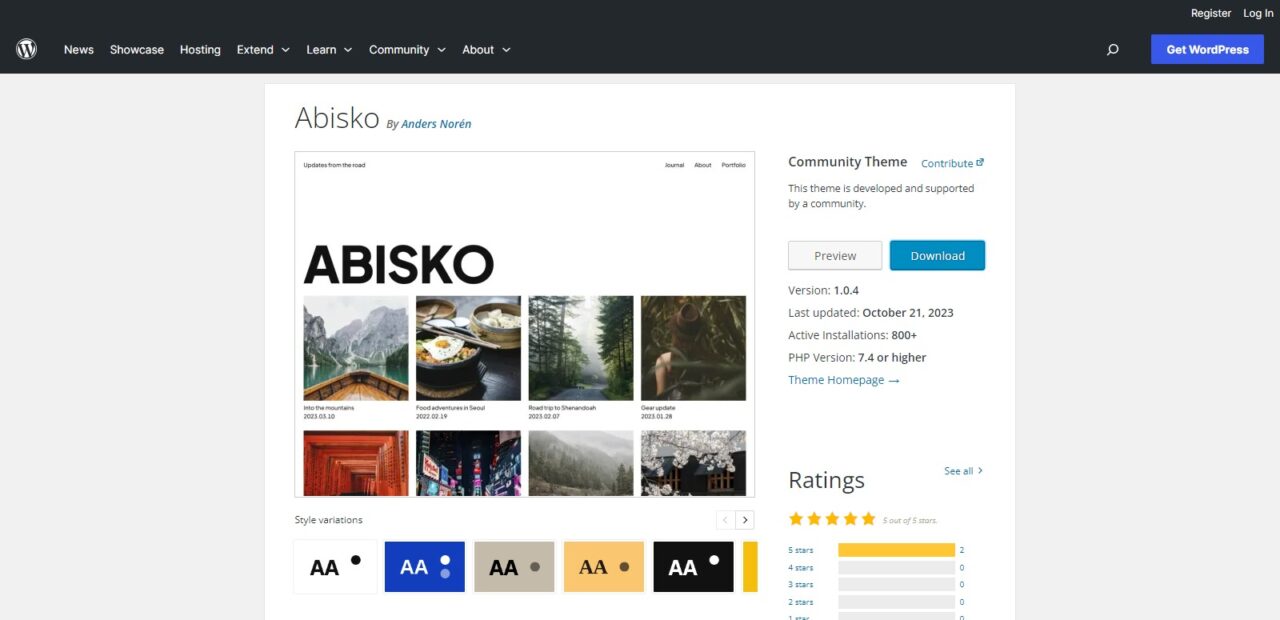Click the Get WordPress button
Viewport: 1280px width, 620px height.
point(1207,49)
